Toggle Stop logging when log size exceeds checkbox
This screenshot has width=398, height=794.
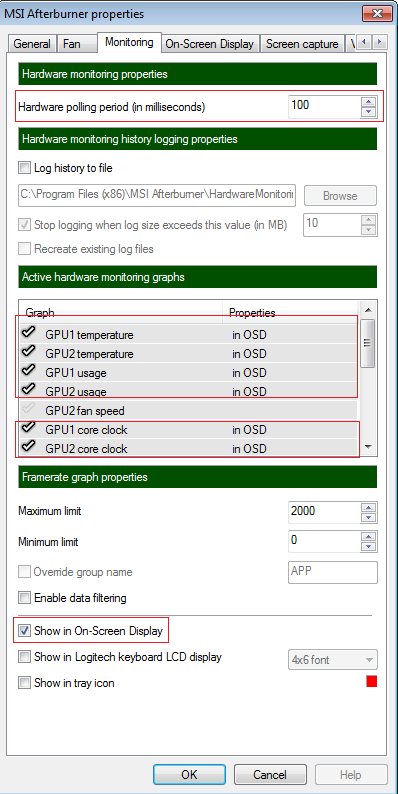24,224
